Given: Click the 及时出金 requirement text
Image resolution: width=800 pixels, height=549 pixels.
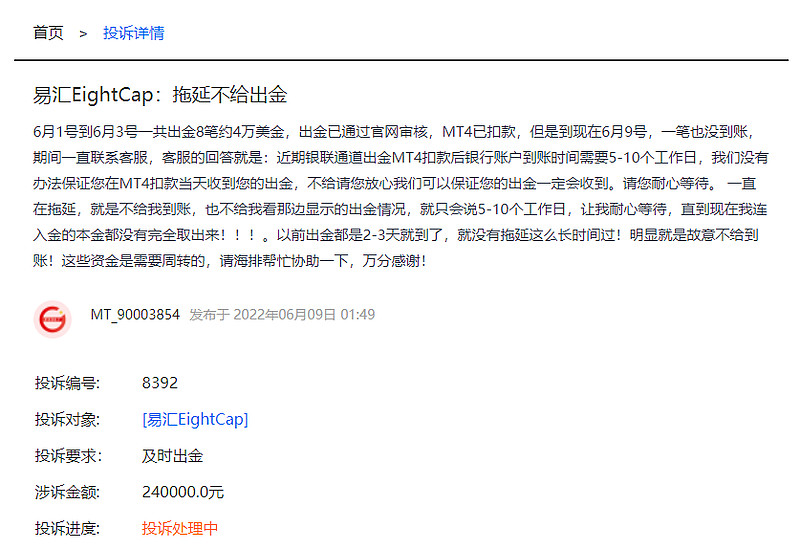Looking at the screenshot, I should pyautogui.click(x=172, y=456).
